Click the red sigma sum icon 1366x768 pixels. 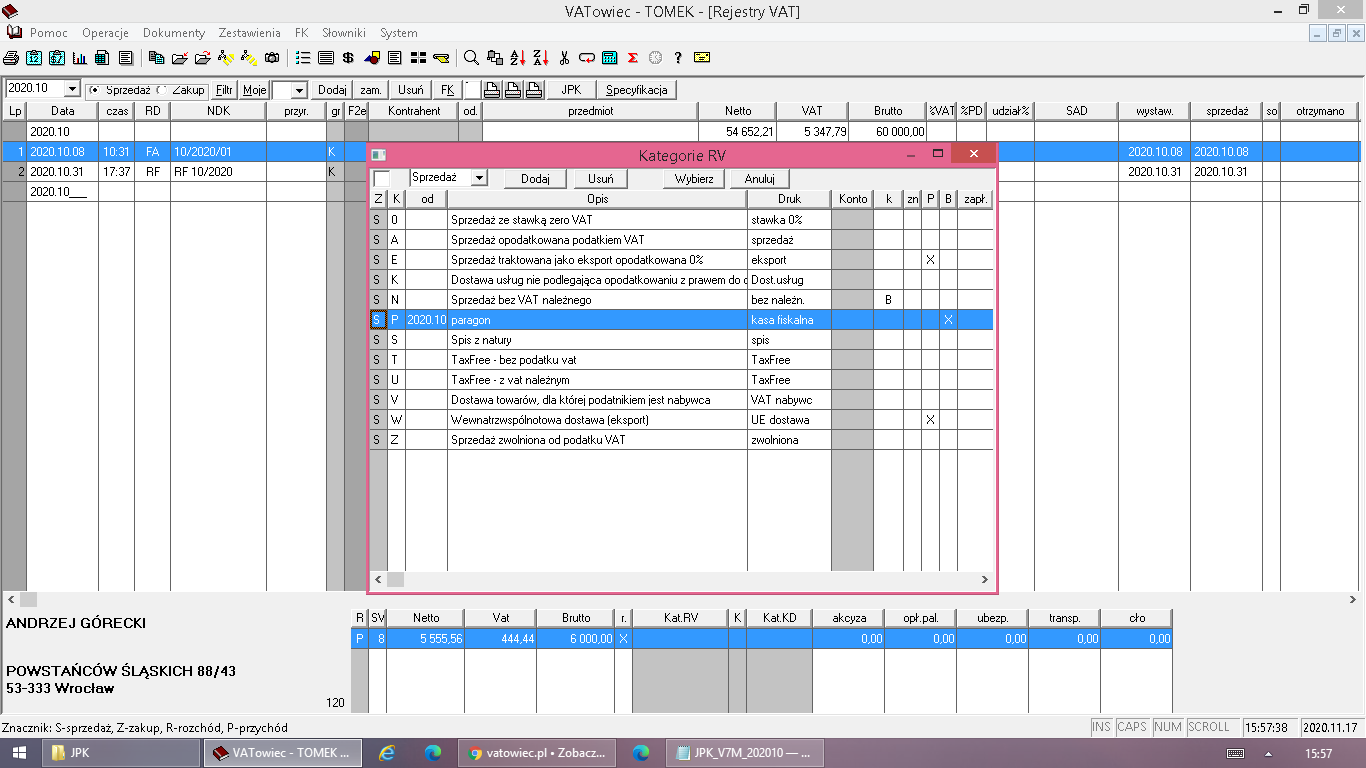coord(633,58)
